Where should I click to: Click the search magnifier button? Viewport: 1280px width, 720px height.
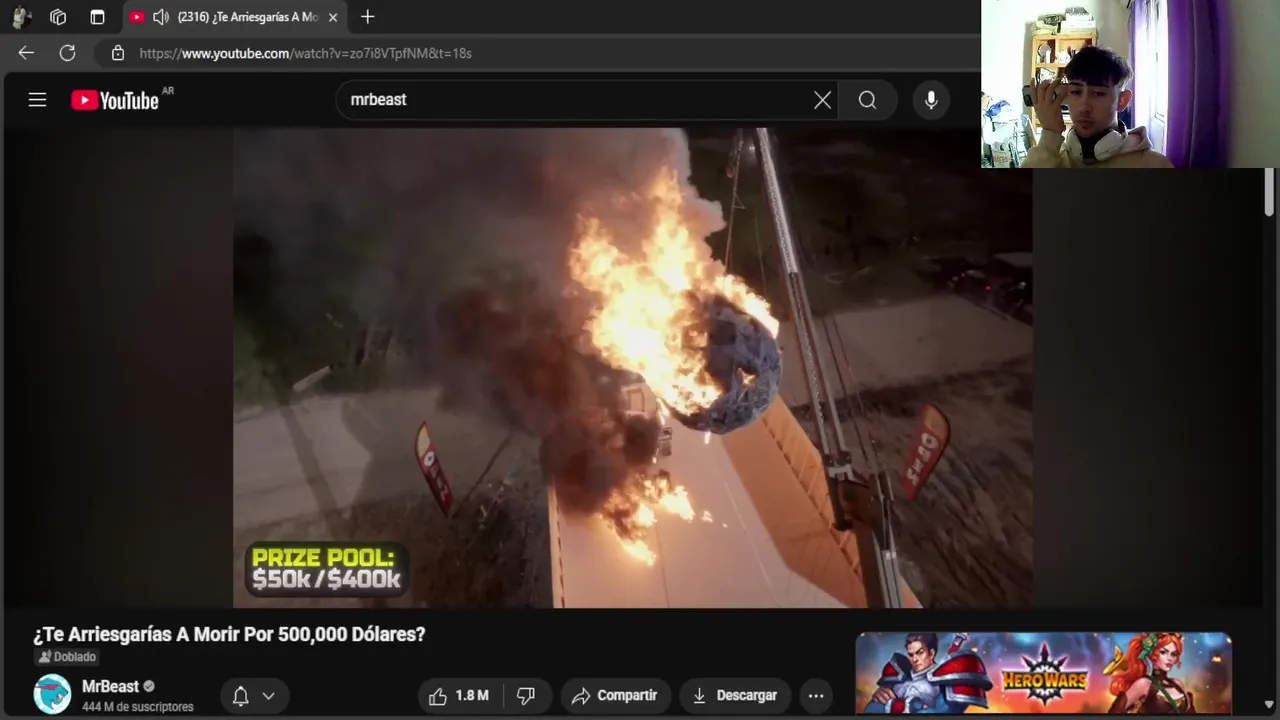(x=867, y=100)
